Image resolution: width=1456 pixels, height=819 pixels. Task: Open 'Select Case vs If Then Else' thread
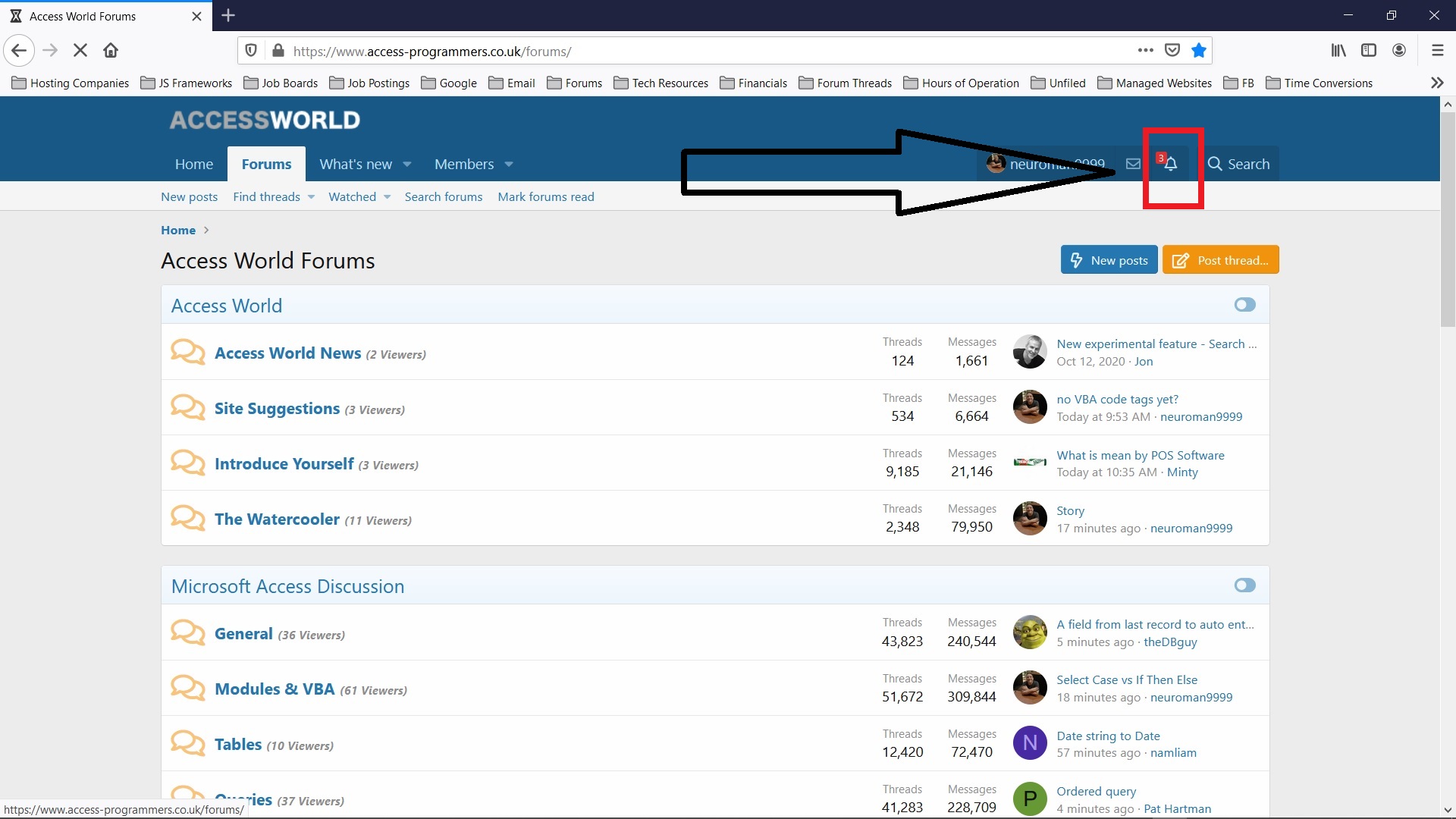pyautogui.click(x=1127, y=680)
